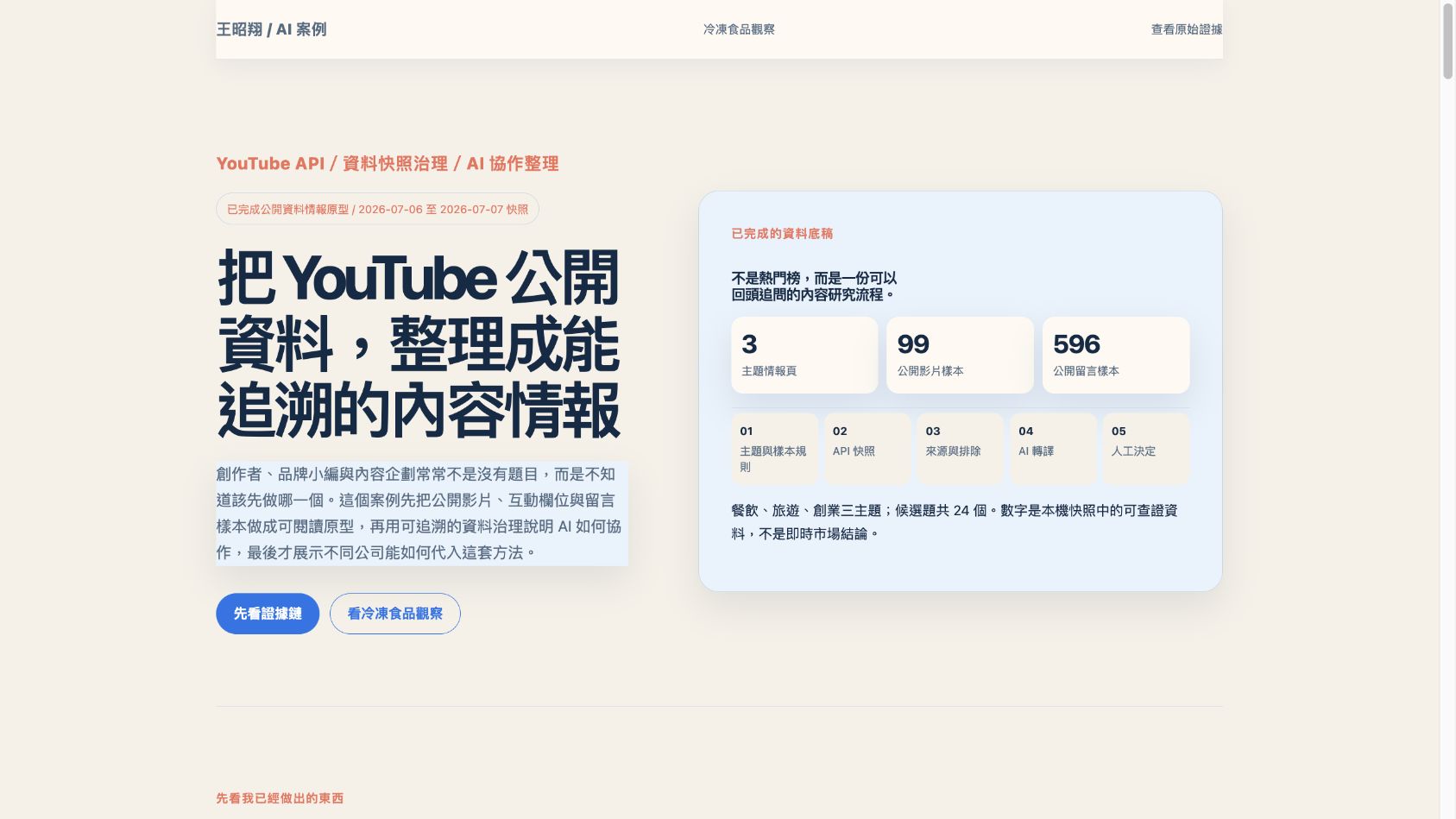Click the 先看證據鏈 button
1456x819 pixels.
(x=268, y=614)
